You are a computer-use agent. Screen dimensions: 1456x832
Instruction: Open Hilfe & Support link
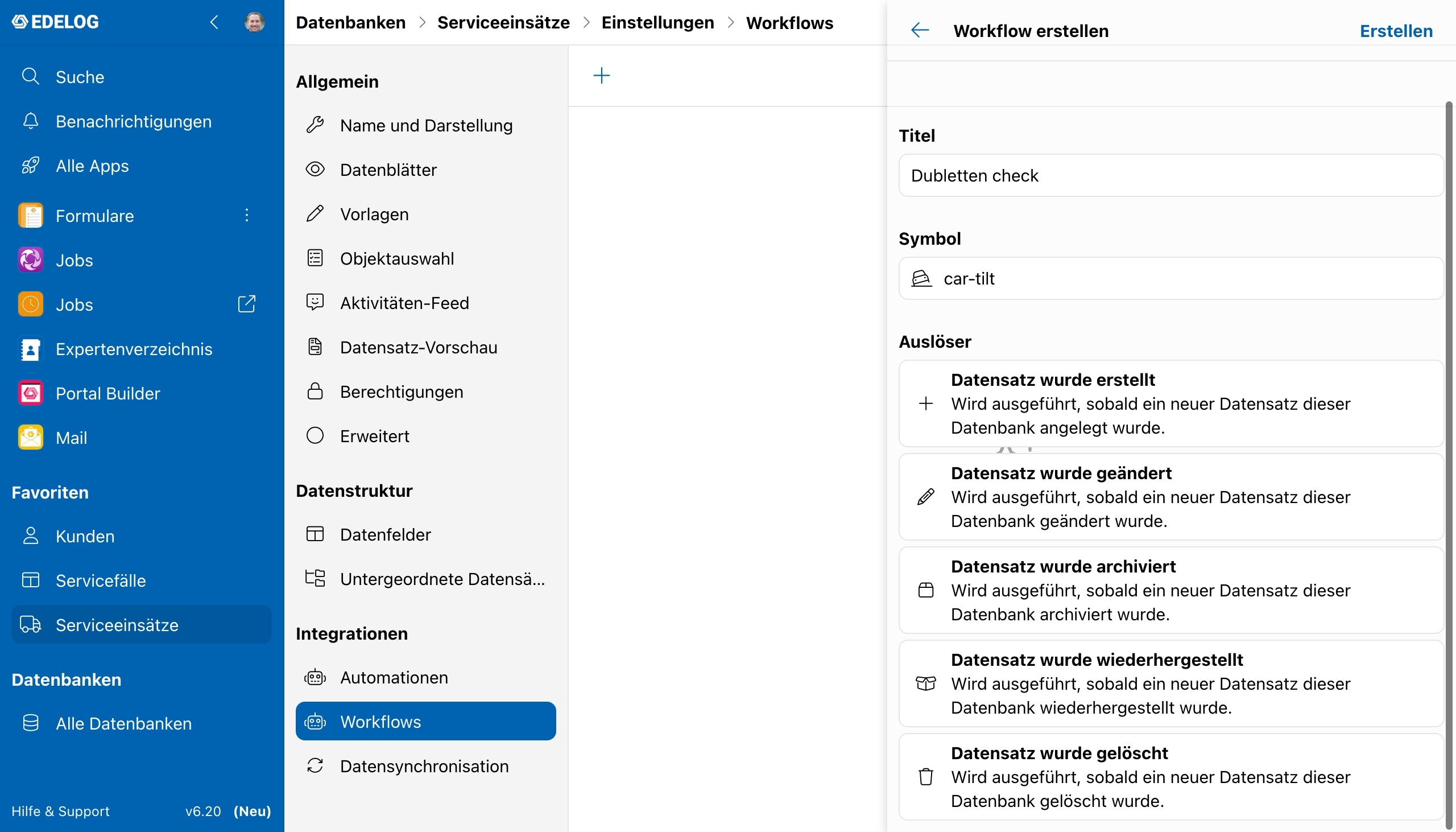[60, 811]
